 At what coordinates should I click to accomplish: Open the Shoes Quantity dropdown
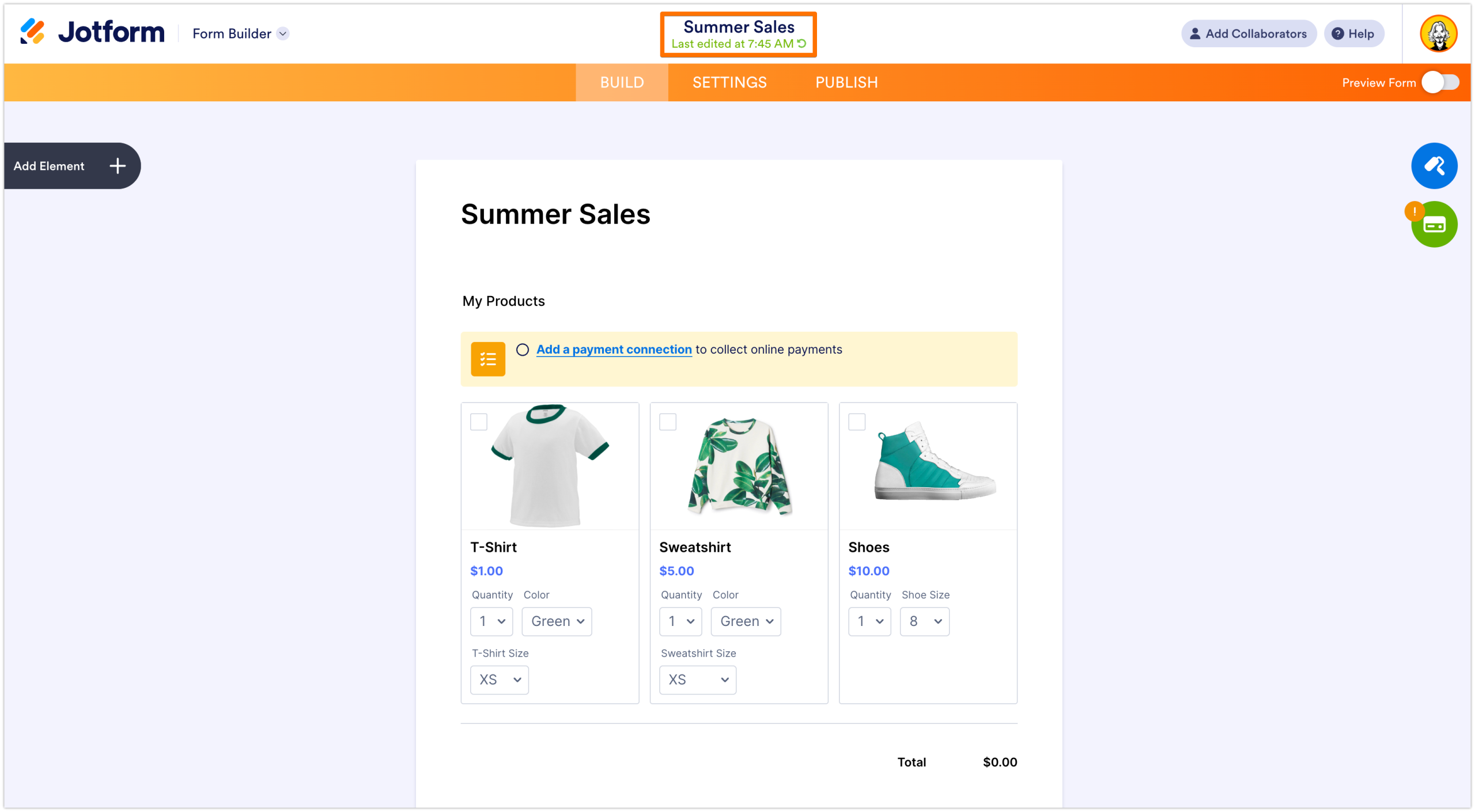pos(869,621)
